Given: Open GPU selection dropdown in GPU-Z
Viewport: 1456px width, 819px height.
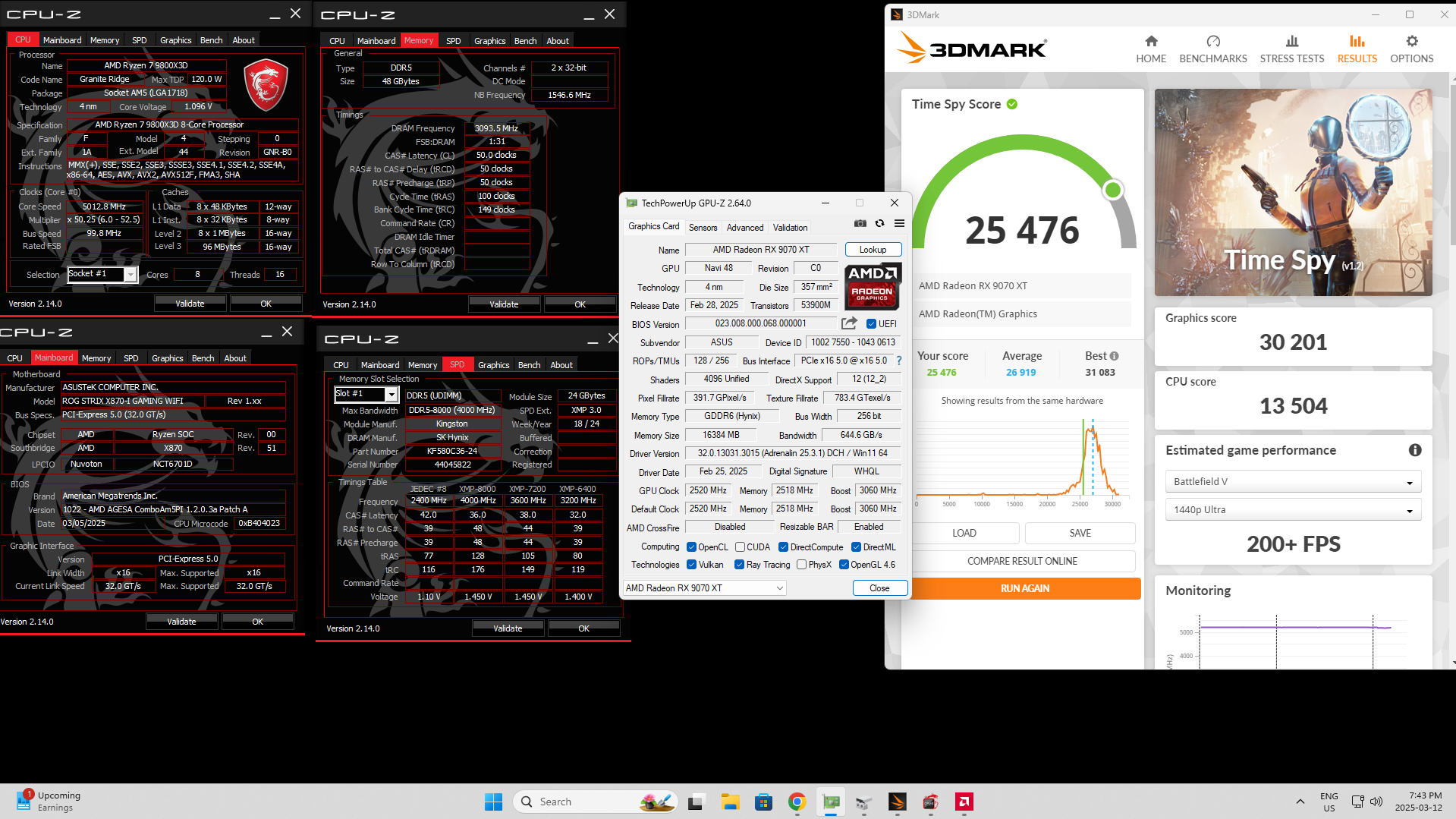Looking at the screenshot, I should (x=705, y=587).
